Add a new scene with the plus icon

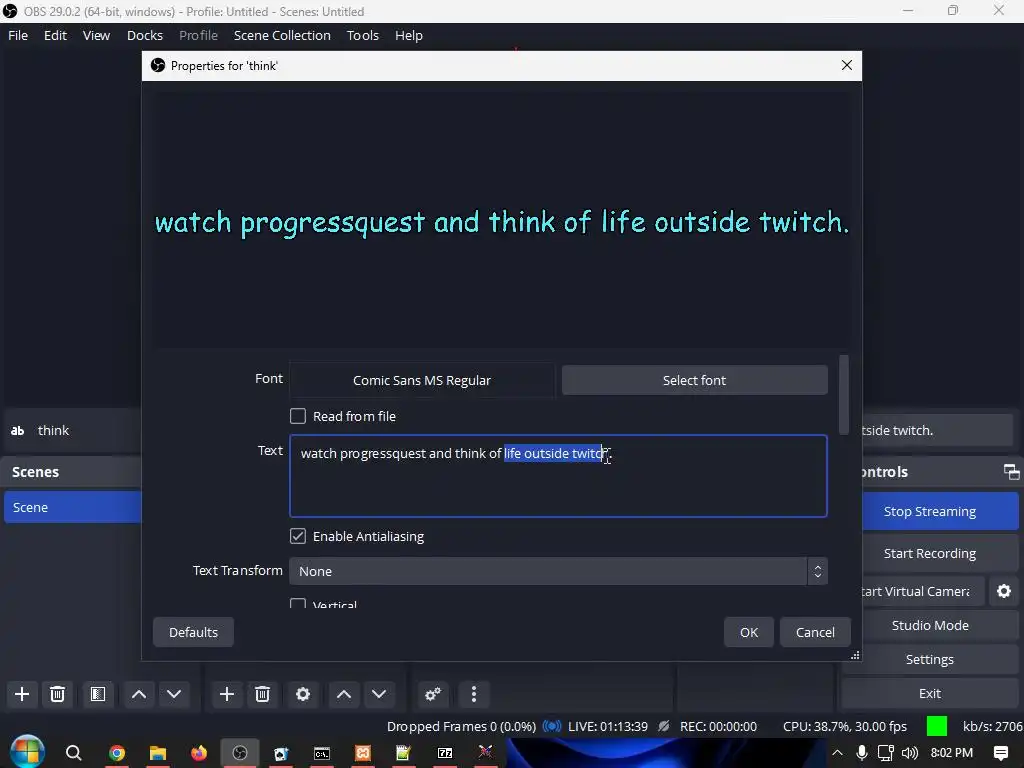[x=22, y=694]
